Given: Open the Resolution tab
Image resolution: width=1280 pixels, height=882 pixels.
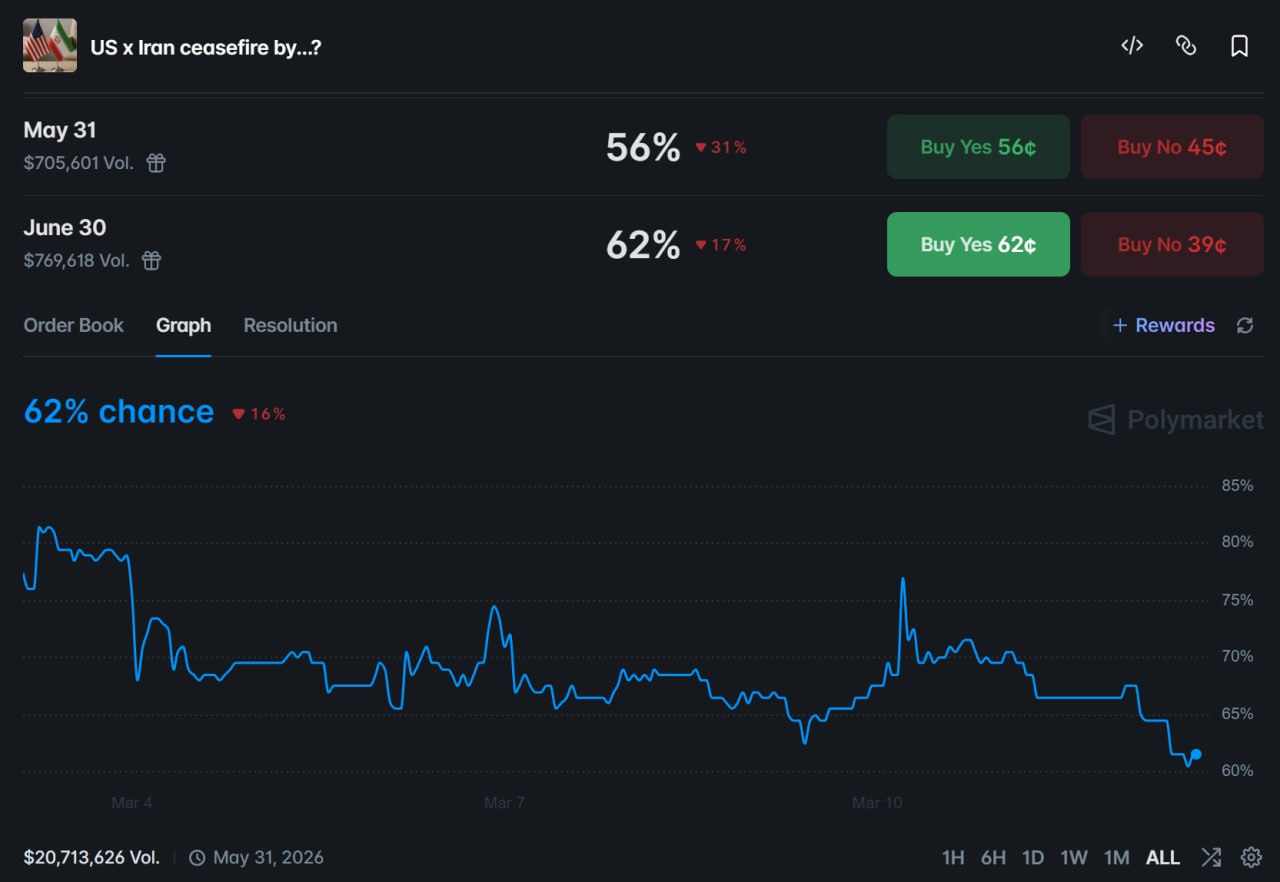Looking at the screenshot, I should tap(290, 325).
